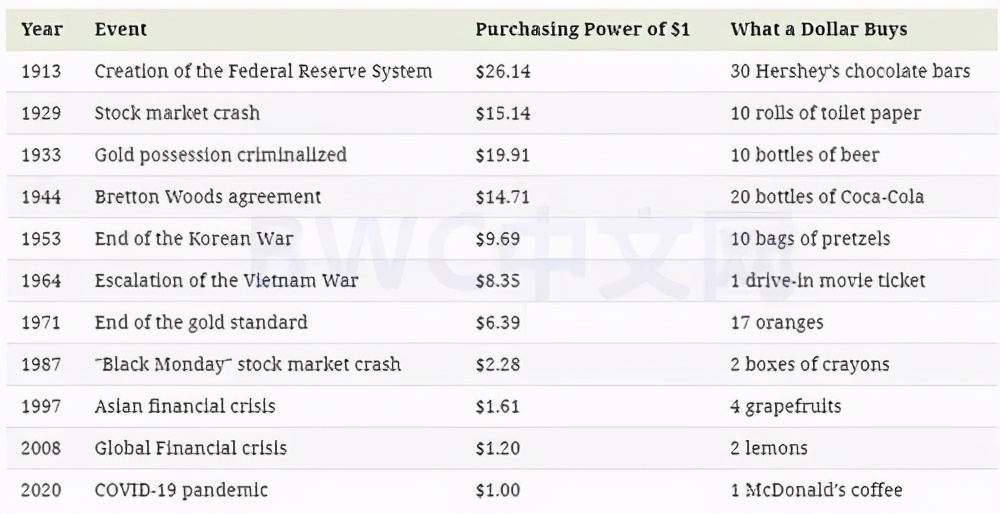The height and width of the screenshot is (514, 1000).
Task: Click the Year column header
Action: 41,29
